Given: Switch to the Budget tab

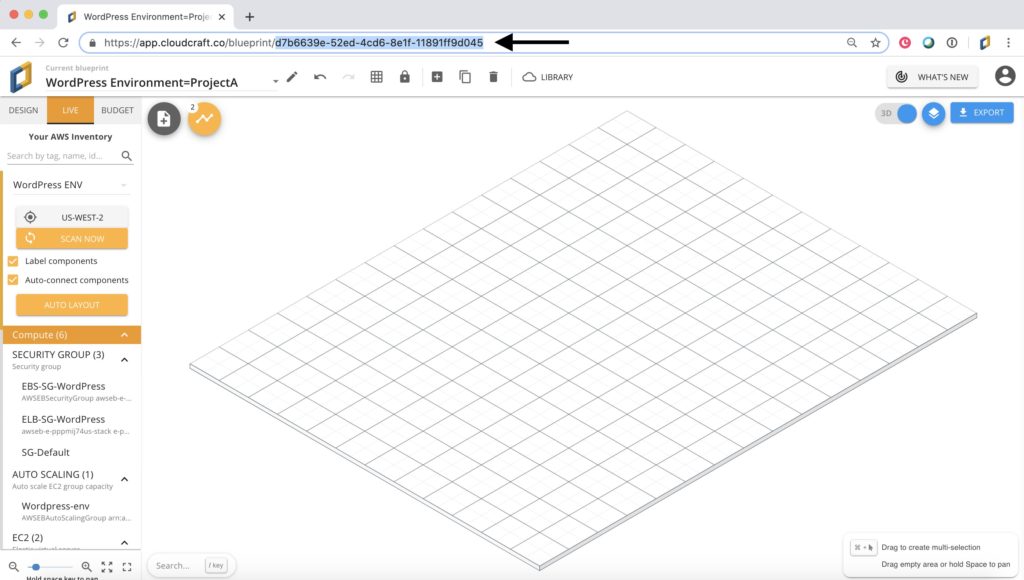Looking at the screenshot, I should [118, 110].
